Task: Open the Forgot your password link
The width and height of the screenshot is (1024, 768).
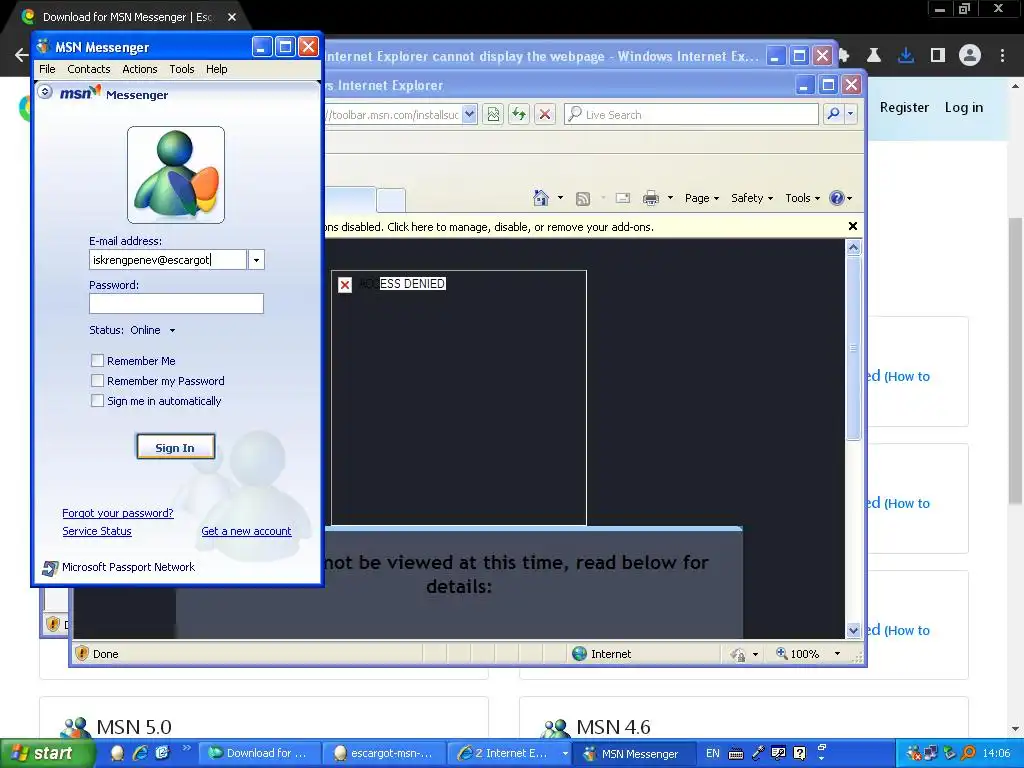Action: click(x=118, y=513)
